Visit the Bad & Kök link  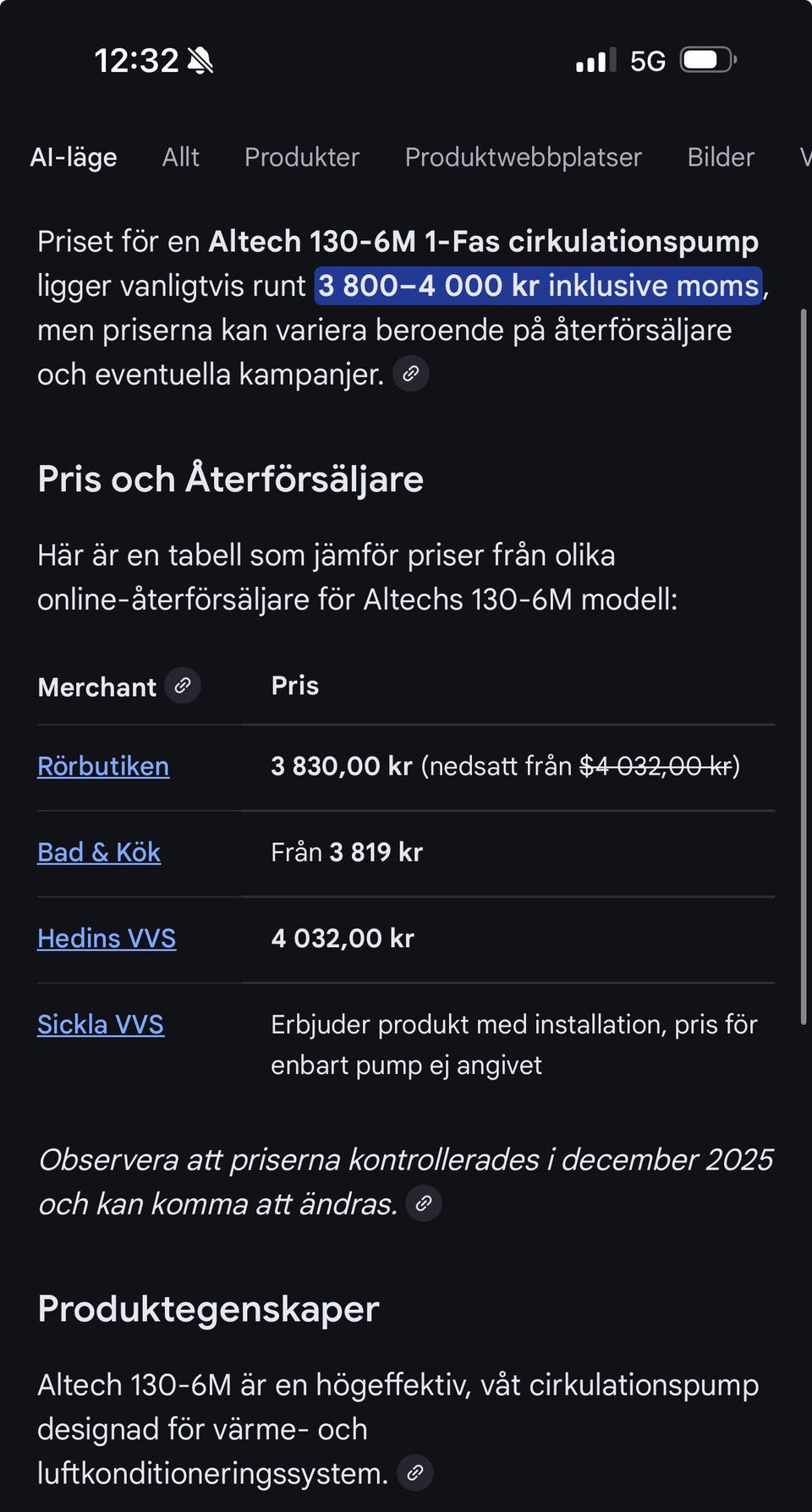(x=99, y=852)
